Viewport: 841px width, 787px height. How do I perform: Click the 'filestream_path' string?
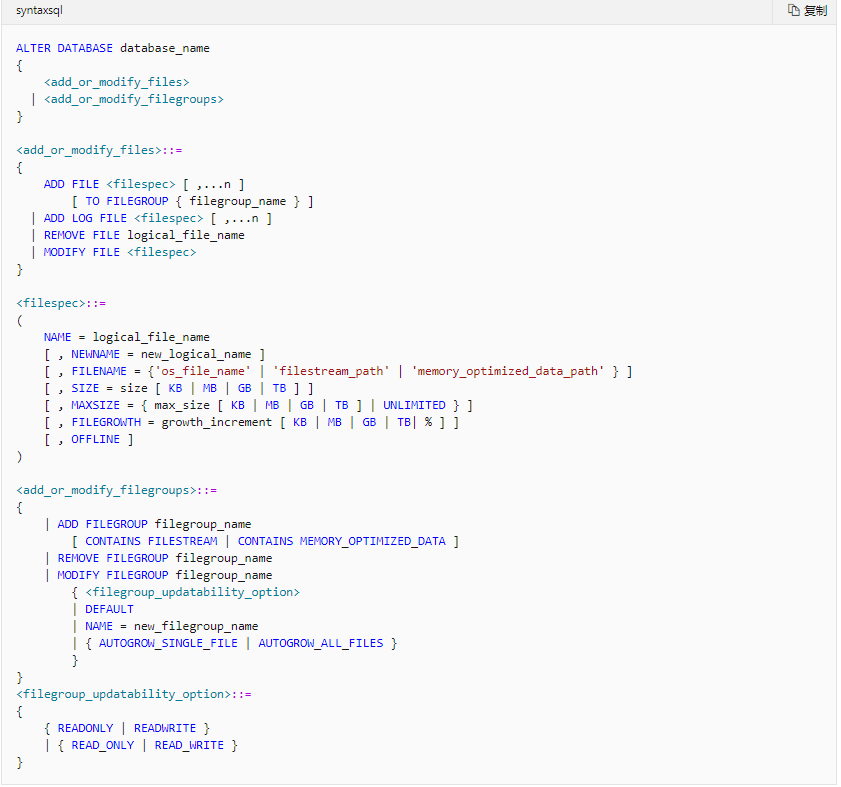pos(331,371)
